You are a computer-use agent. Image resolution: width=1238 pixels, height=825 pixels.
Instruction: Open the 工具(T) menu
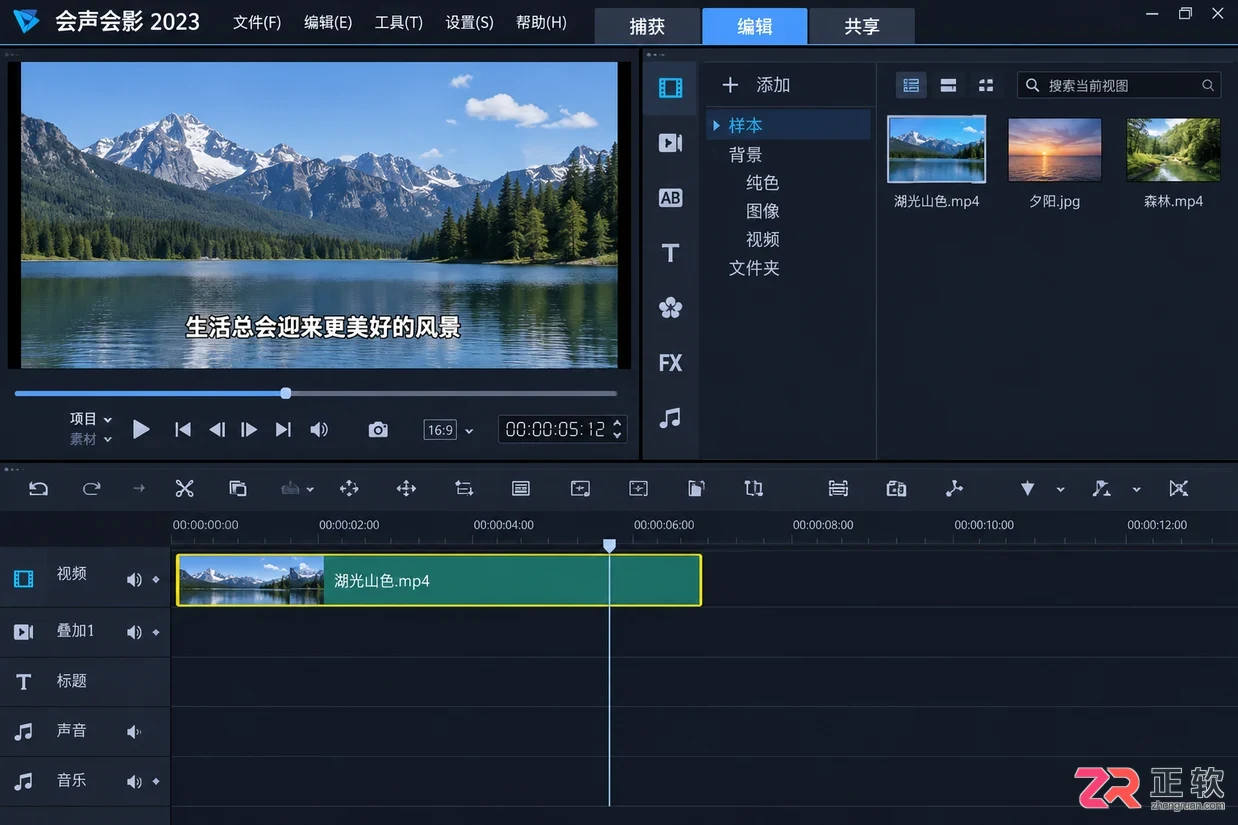click(x=399, y=22)
